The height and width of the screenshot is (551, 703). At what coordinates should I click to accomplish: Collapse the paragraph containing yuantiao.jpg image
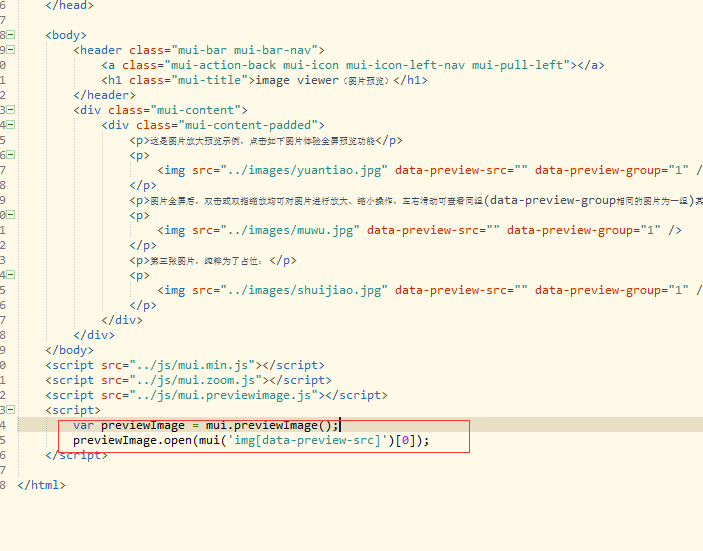click(11, 155)
